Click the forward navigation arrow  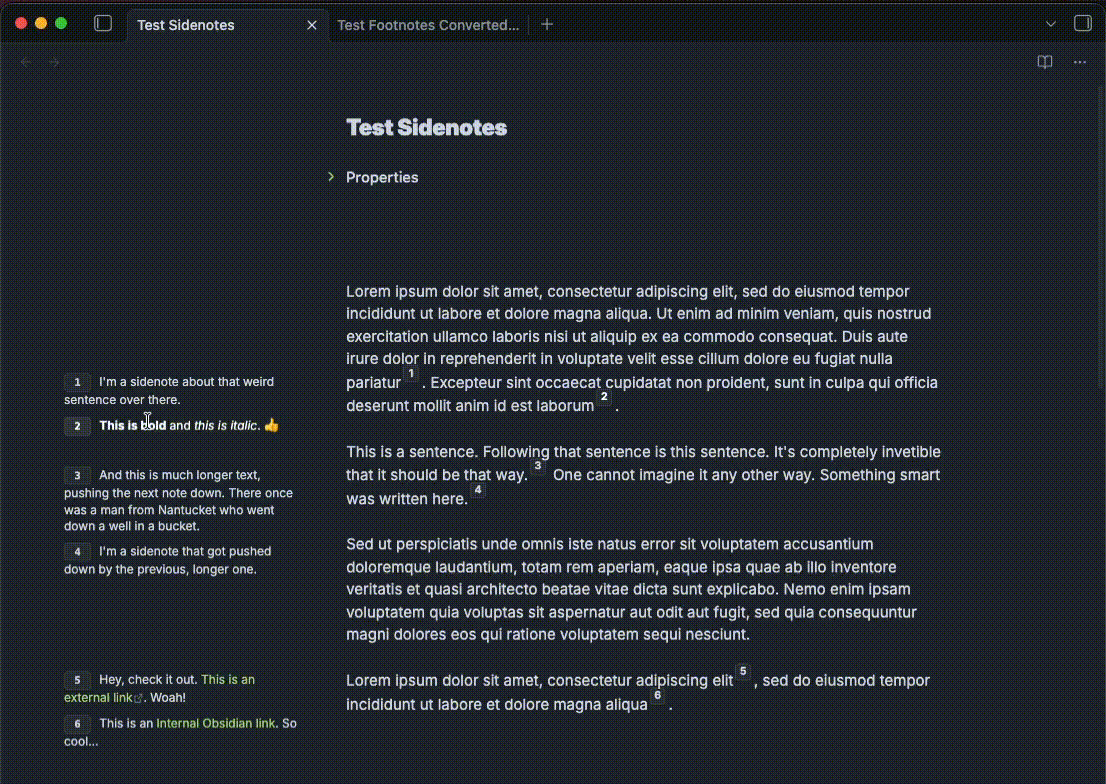[x=53, y=62]
